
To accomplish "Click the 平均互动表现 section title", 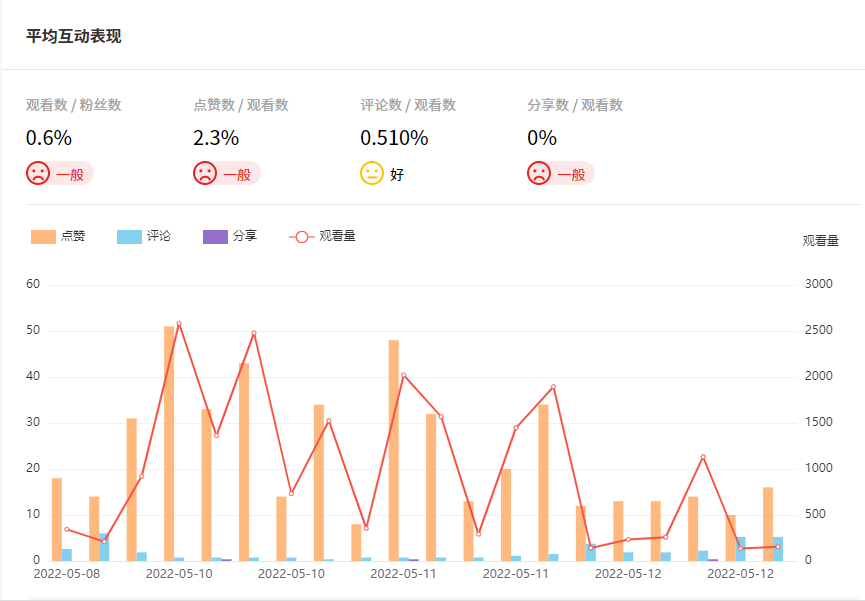I will pos(74,36).
